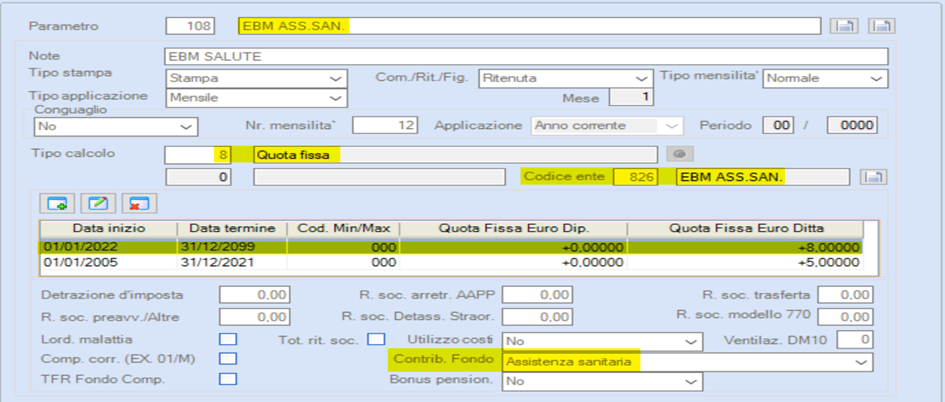Click the R. soc. Detass. Straor. field
Viewport: 945px width, 402px height.
click(x=538, y=316)
